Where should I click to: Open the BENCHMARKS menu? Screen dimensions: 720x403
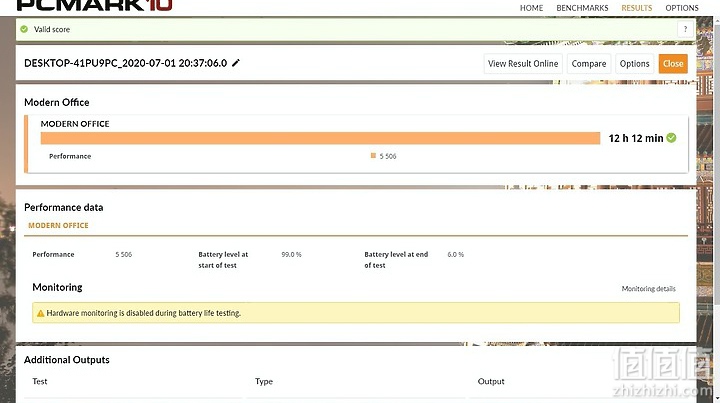pos(582,8)
